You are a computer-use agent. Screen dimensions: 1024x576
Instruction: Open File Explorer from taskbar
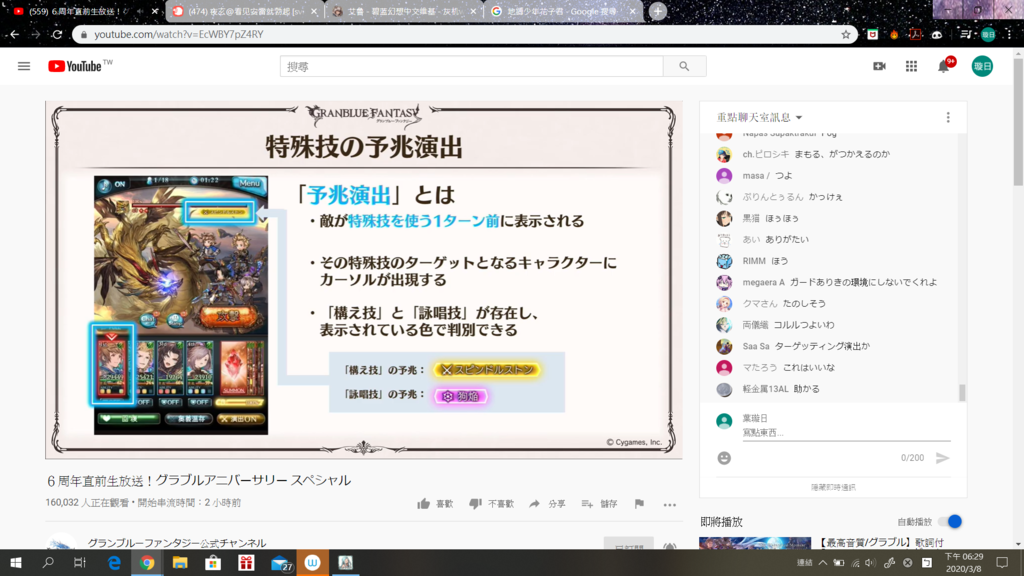point(180,562)
